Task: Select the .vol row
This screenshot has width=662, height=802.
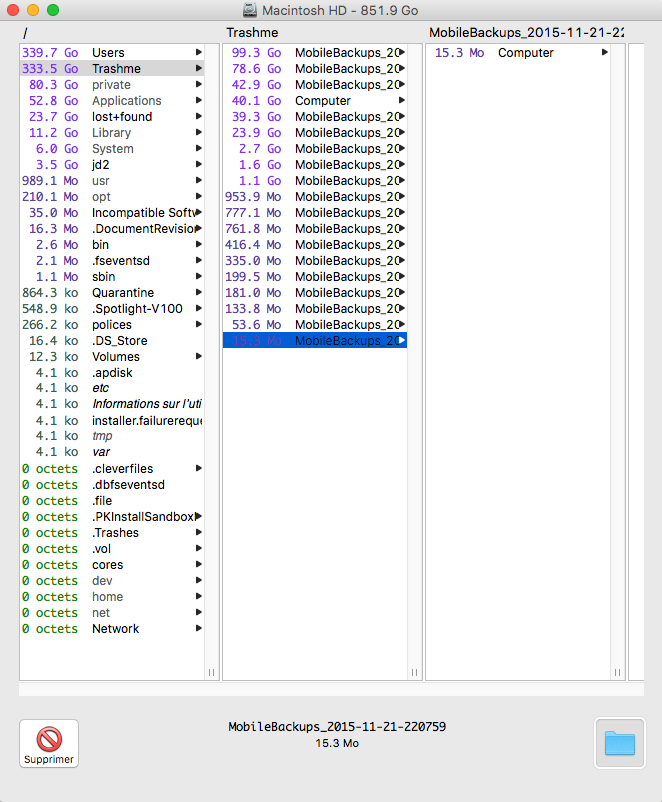Action: point(112,548)
